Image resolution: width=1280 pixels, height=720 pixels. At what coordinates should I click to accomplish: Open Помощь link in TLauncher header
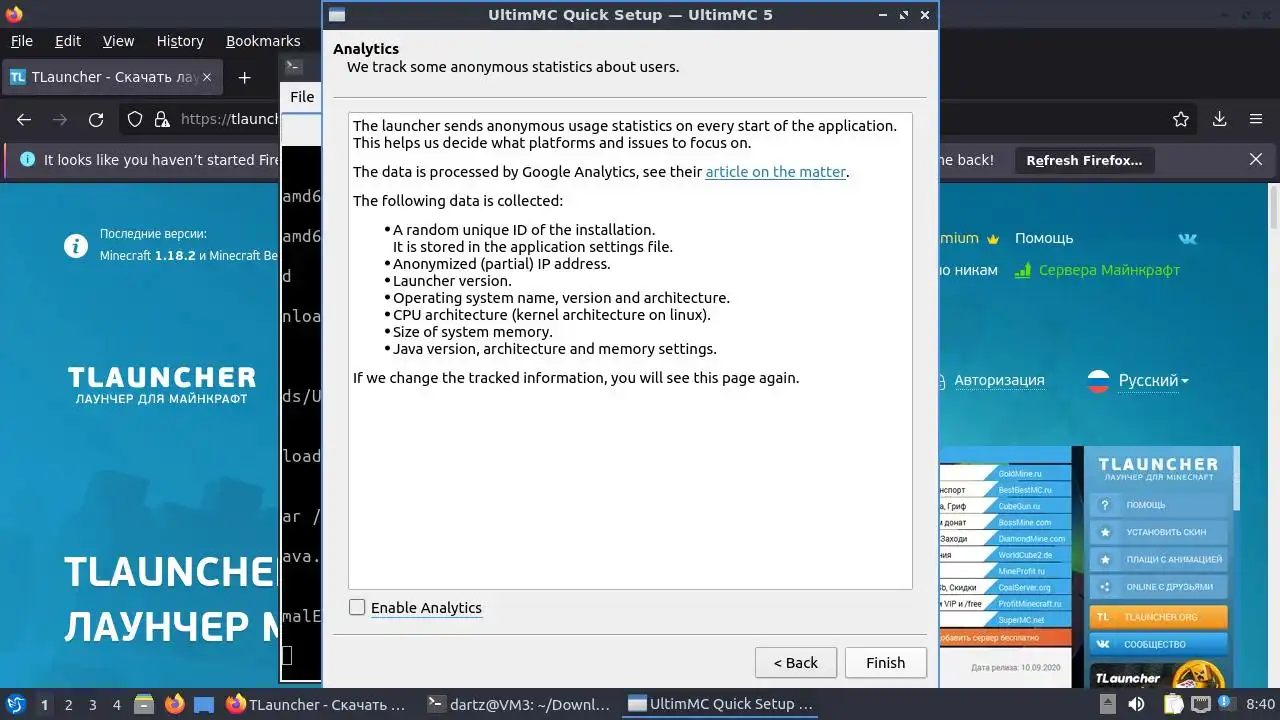click(x=1044, y=238)
